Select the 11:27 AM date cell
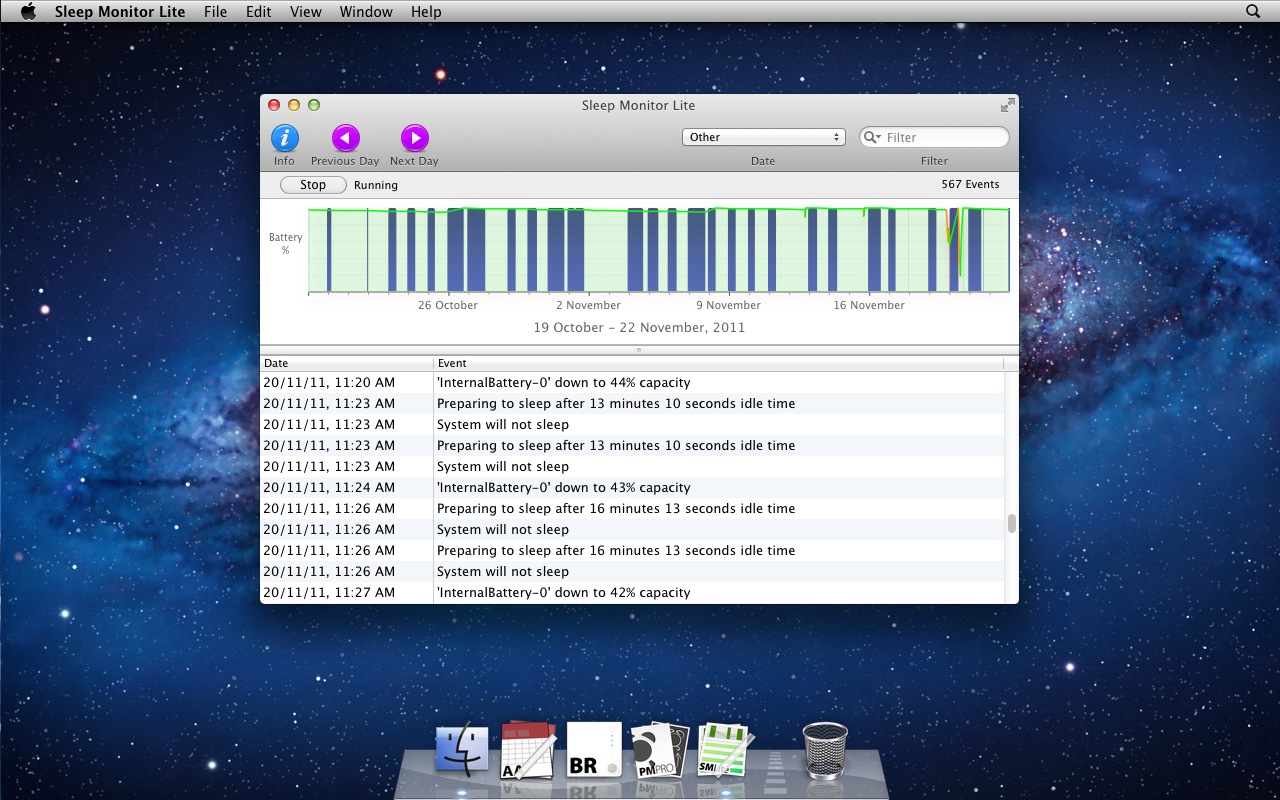 329,592
